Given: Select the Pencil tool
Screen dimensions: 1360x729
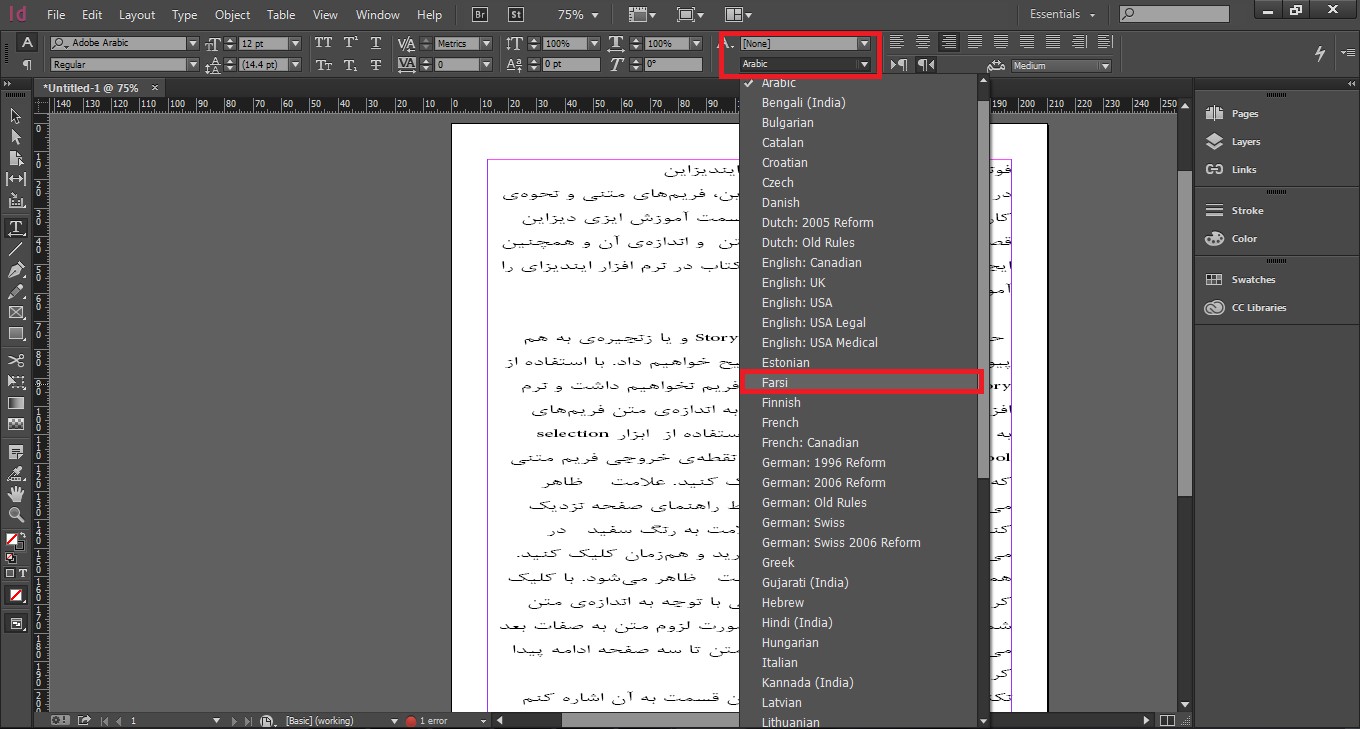Looking at the screenshot, I should click(16, 291).
